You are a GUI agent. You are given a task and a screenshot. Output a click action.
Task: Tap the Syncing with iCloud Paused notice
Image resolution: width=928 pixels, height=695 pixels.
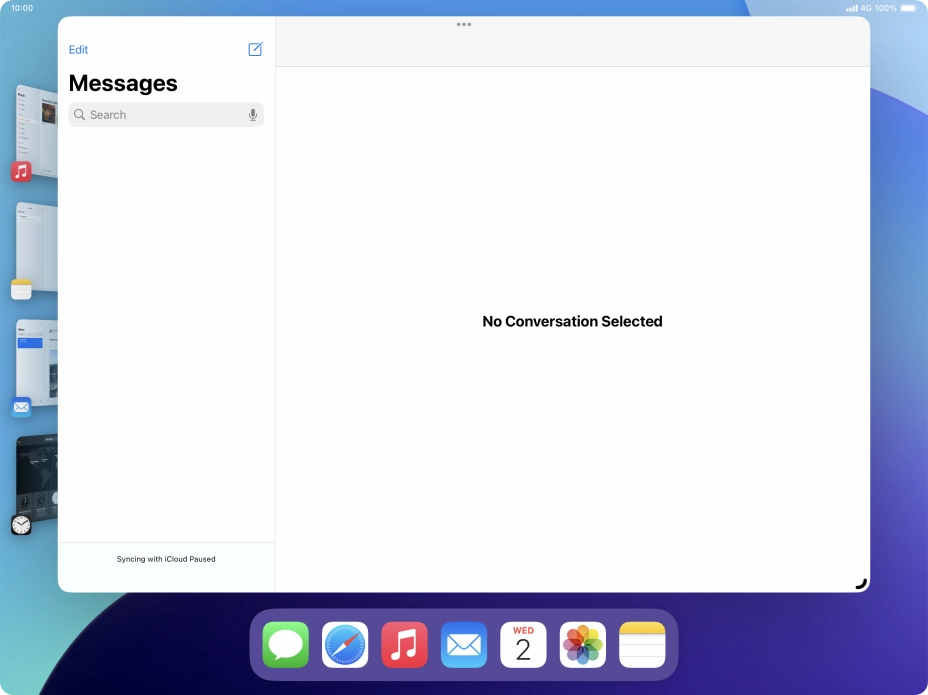[166, 559]
